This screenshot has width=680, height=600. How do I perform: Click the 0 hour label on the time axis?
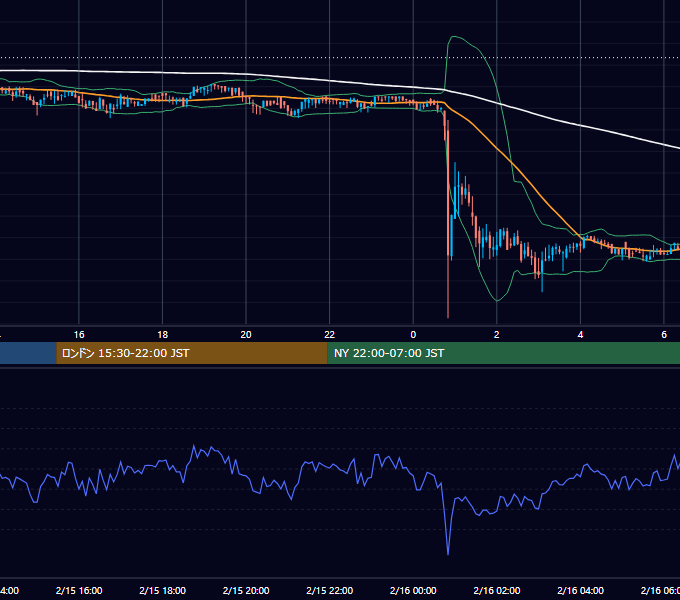pos(413,334)
